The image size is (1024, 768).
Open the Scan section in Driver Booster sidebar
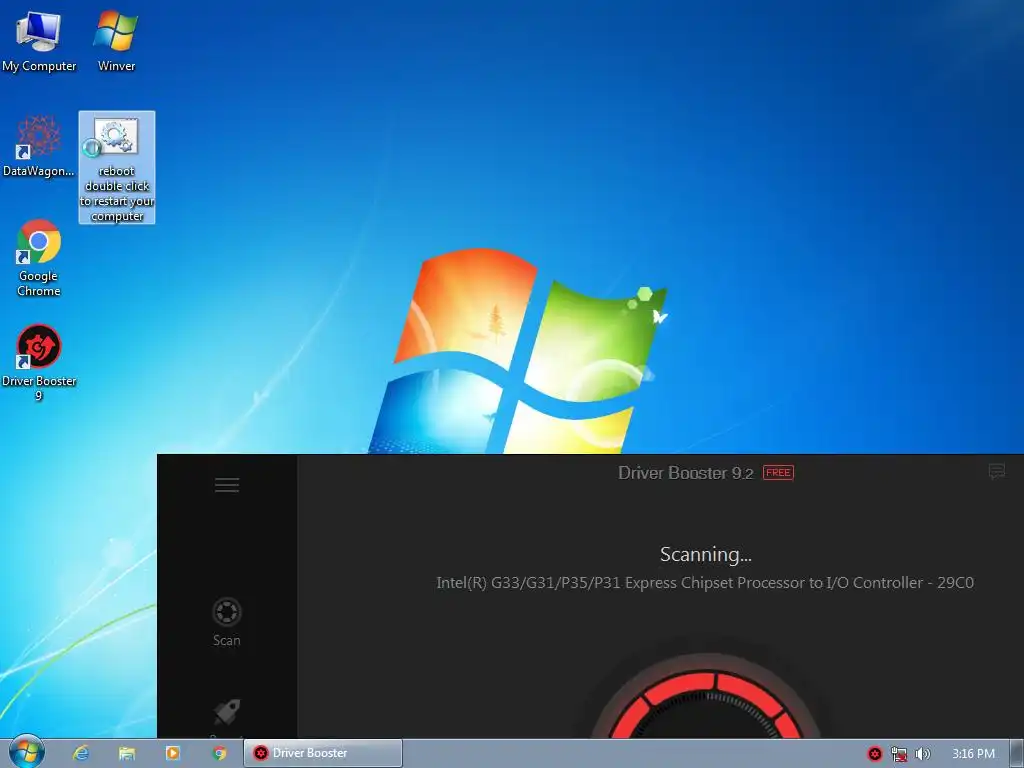pyautogui.click(x=227, y=622)
